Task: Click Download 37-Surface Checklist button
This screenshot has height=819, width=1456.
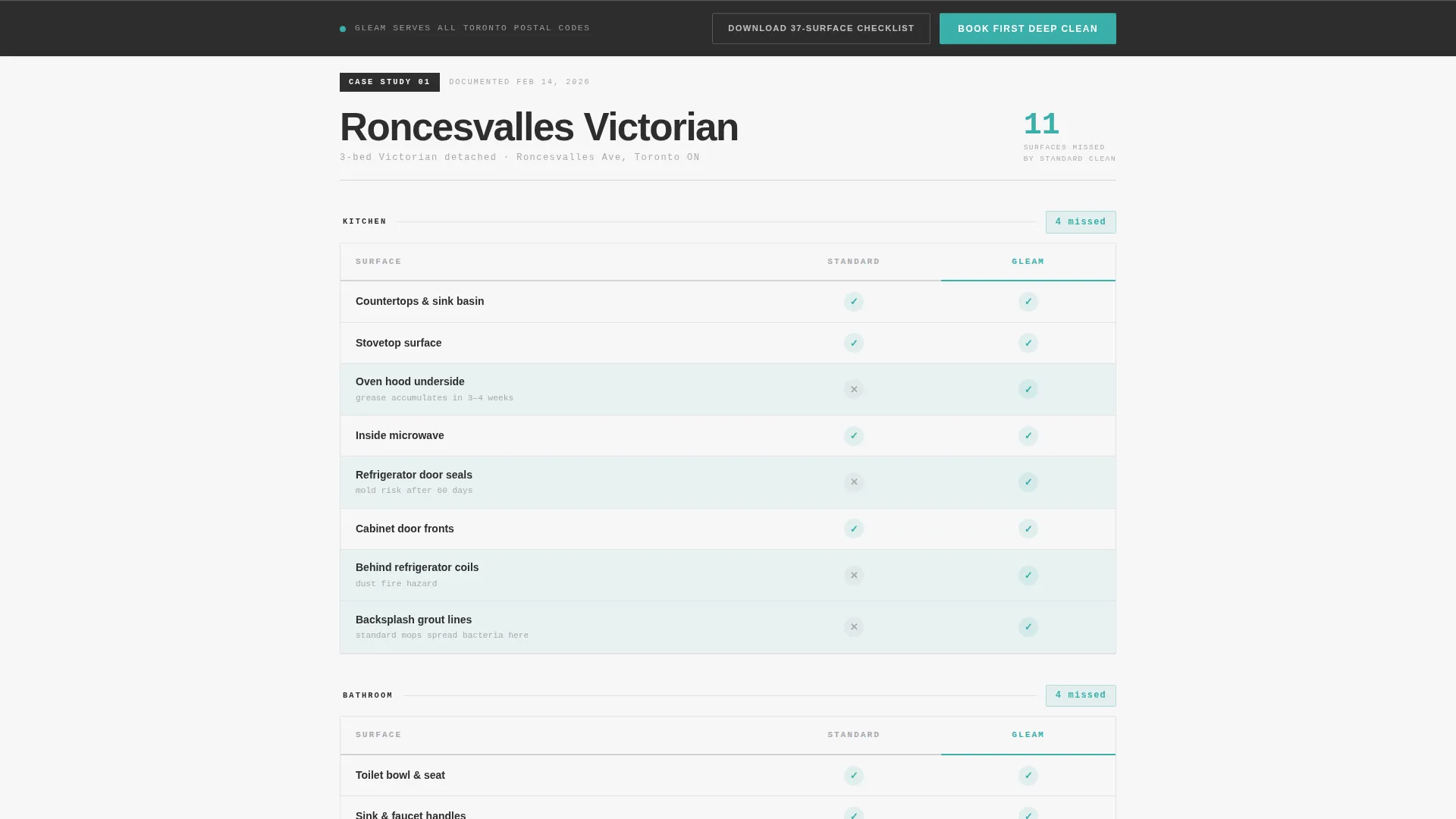Action: (x=821, y=29)
